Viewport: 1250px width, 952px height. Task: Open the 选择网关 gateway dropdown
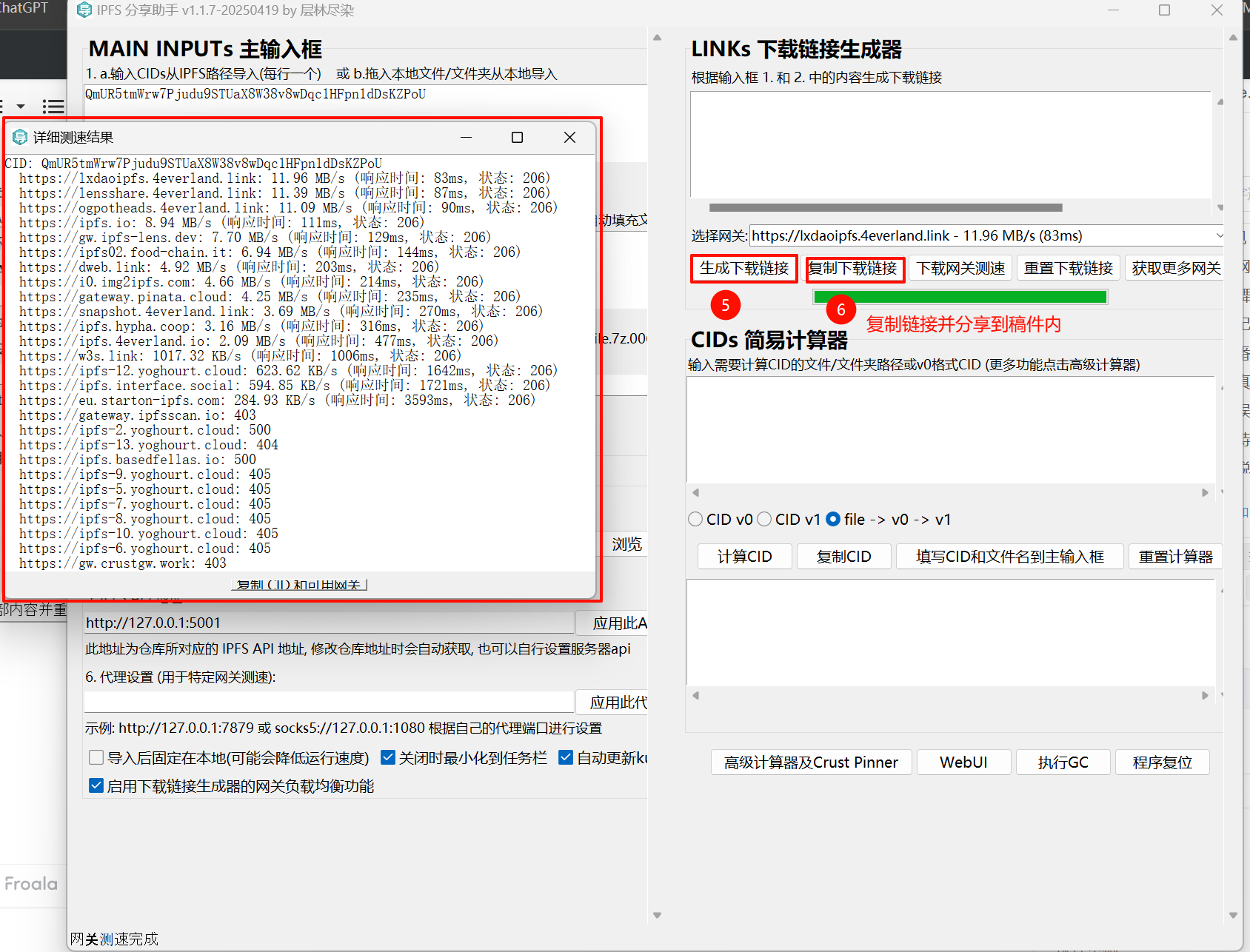[x=1220, y=235]
